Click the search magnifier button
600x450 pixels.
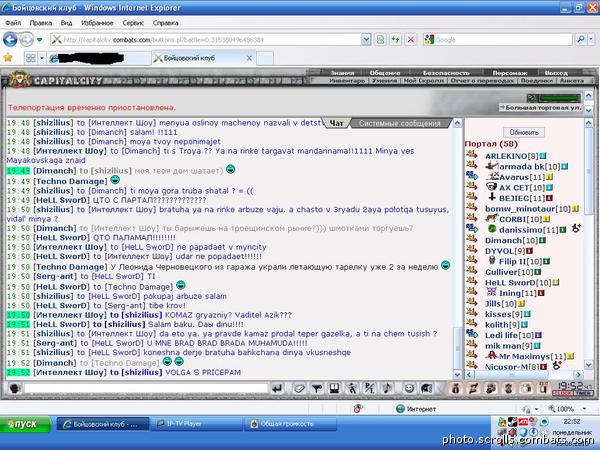pyautogui.click(x=581, y=39)
